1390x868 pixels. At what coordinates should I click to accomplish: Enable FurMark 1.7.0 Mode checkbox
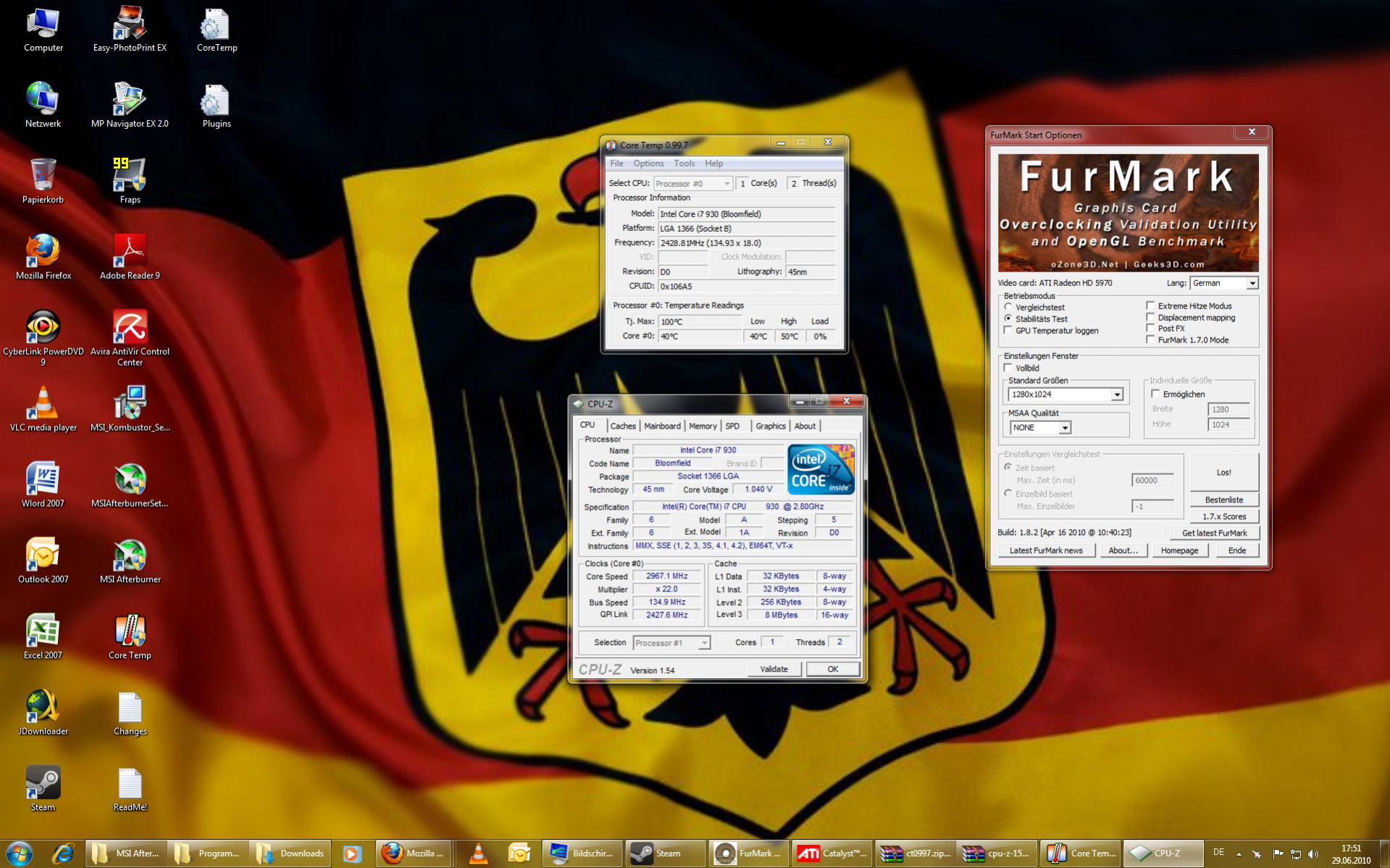click(x=1150, y=340)
